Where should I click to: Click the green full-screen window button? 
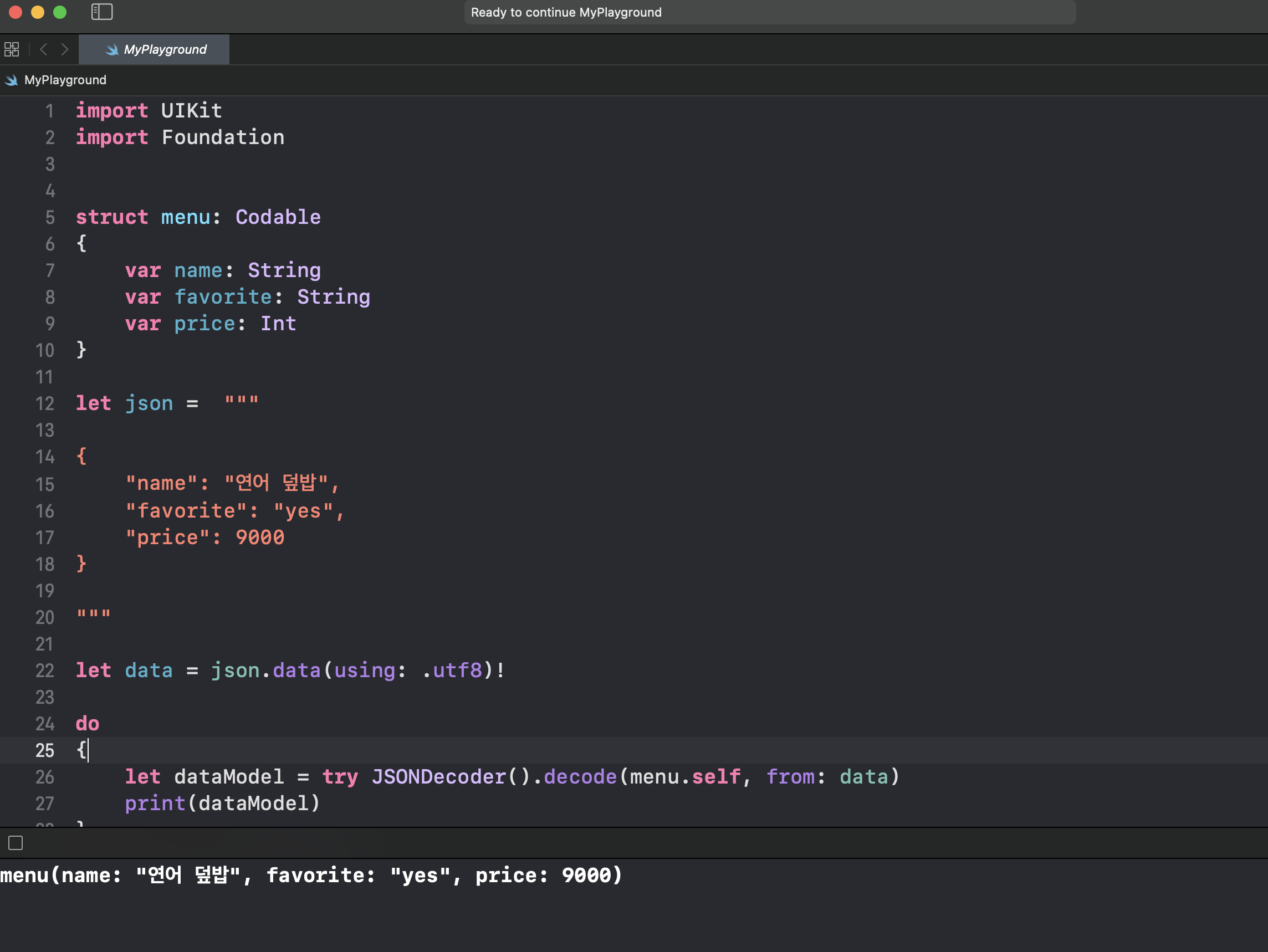point(60,12)
